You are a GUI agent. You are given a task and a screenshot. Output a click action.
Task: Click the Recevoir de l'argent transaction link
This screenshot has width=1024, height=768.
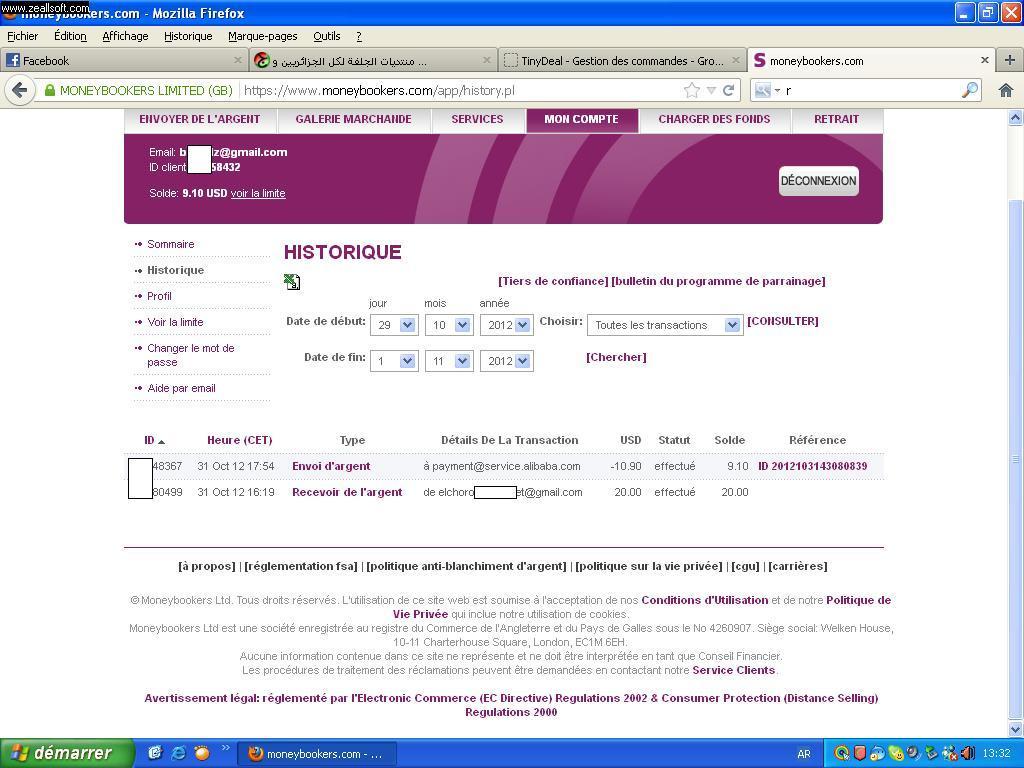coord(347,492)
